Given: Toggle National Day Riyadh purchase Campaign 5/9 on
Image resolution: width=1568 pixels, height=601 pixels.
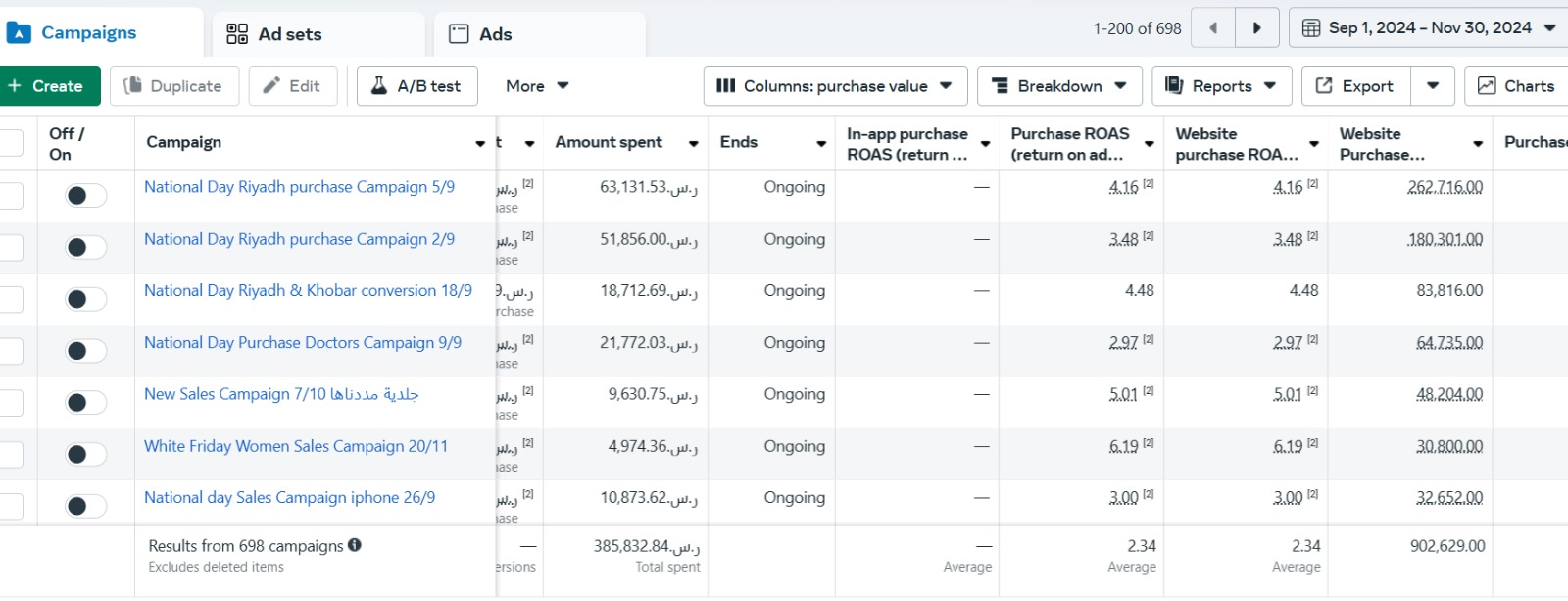Looking at the screenshot, I should tap(85, 196).
